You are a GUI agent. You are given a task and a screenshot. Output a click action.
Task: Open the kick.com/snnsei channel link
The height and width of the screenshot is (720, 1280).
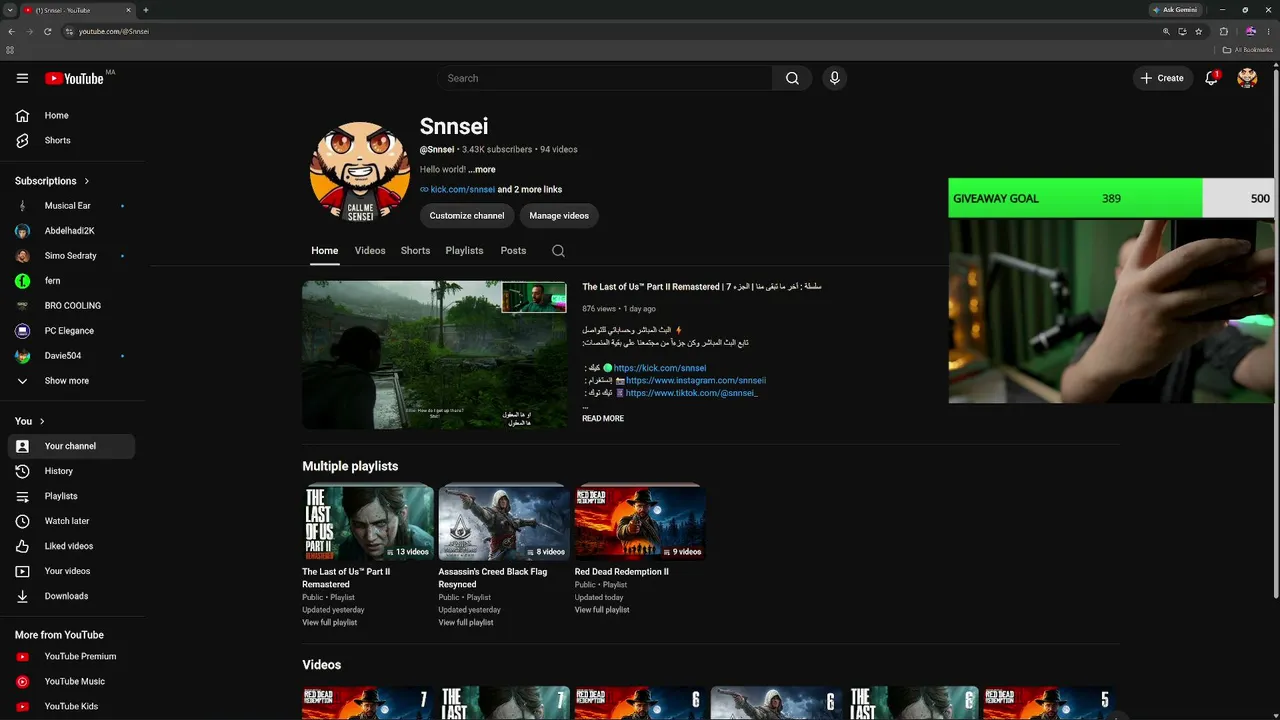pos(462,190)
